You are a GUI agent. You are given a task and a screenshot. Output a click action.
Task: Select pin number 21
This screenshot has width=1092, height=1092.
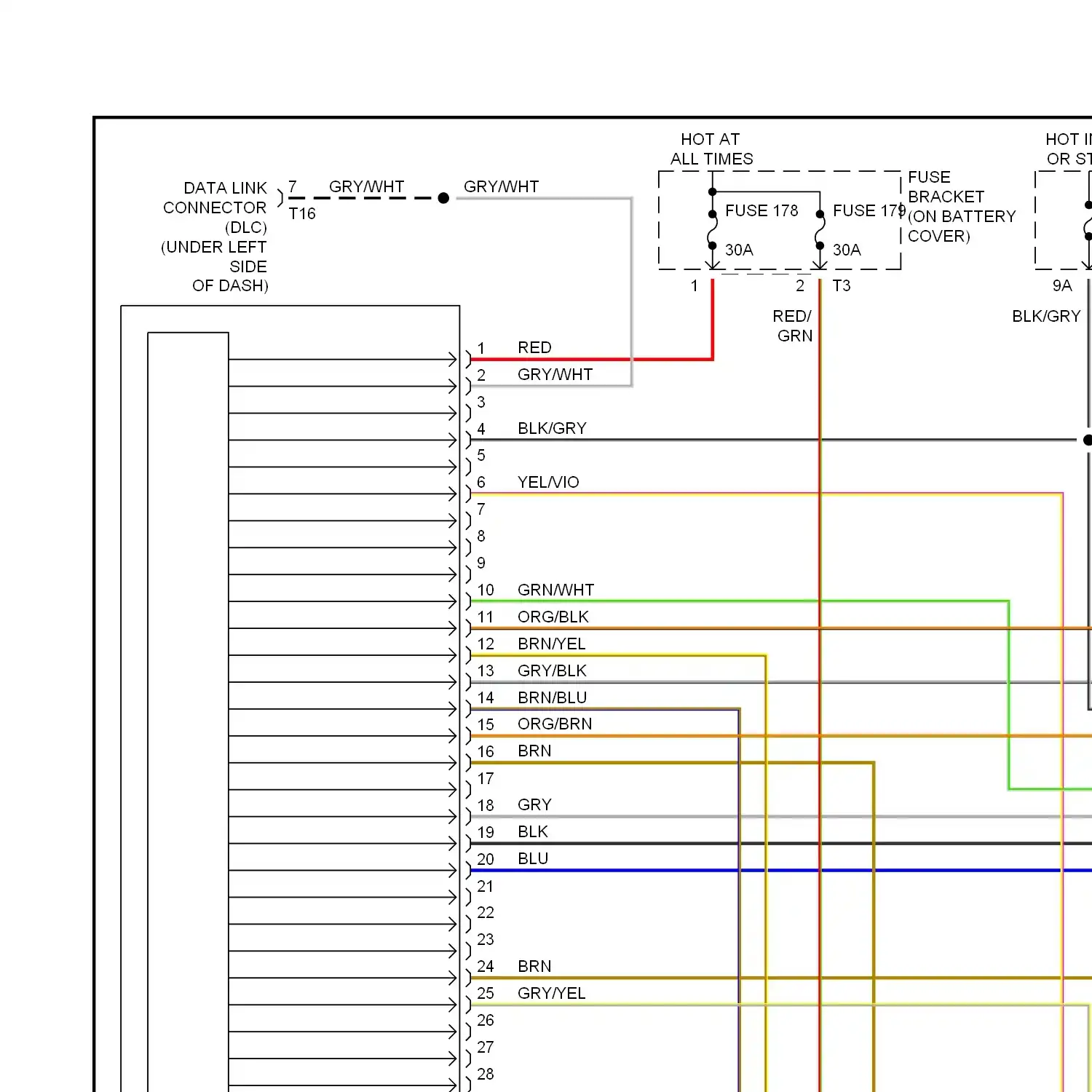click(486, 886)
